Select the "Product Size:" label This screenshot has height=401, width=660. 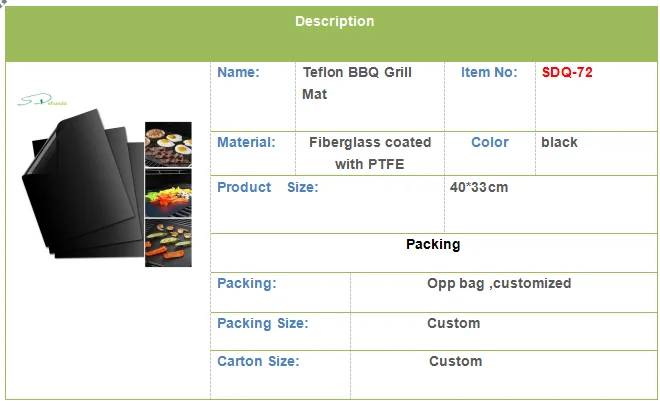[x=267, y=187]
